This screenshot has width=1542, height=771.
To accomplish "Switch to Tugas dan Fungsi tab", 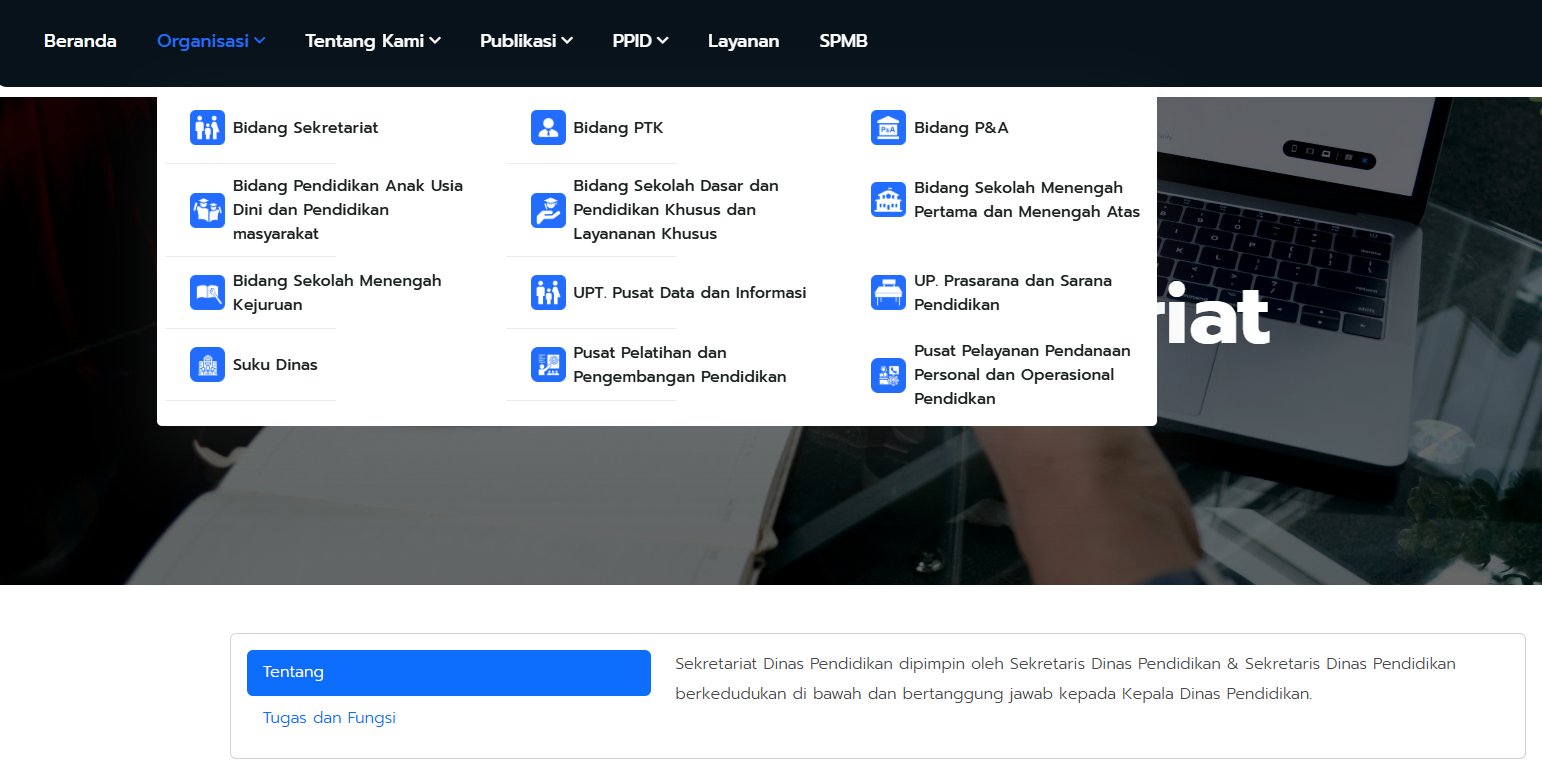I will (329, 718).
